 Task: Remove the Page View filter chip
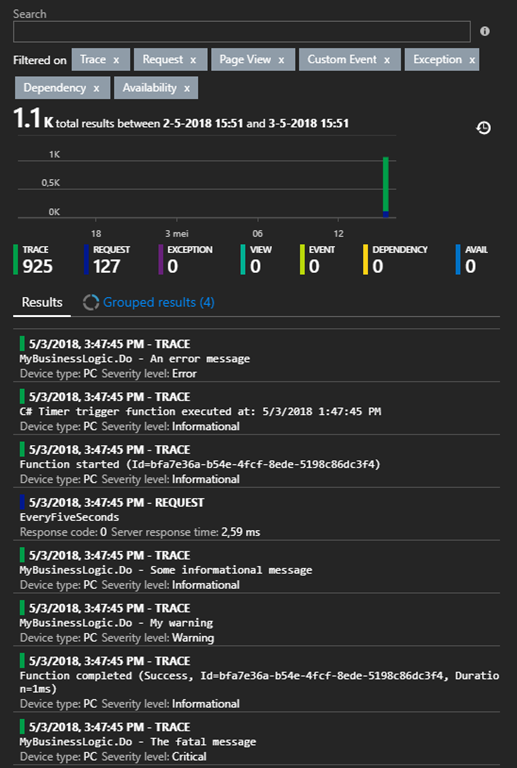click(281, 60)
